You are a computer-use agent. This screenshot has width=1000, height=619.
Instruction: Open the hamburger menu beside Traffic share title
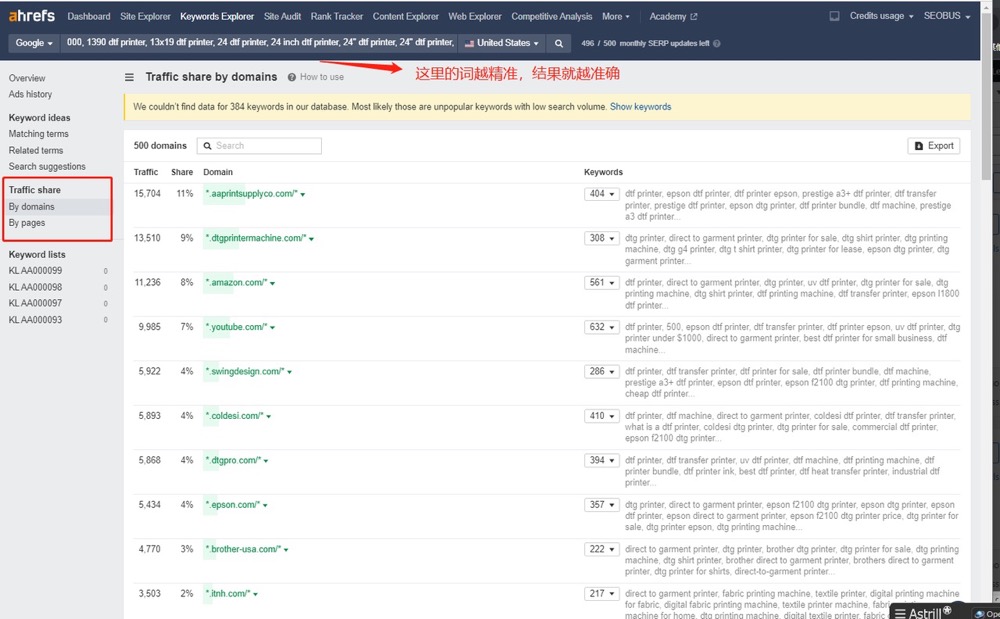(x=129, y=77)
